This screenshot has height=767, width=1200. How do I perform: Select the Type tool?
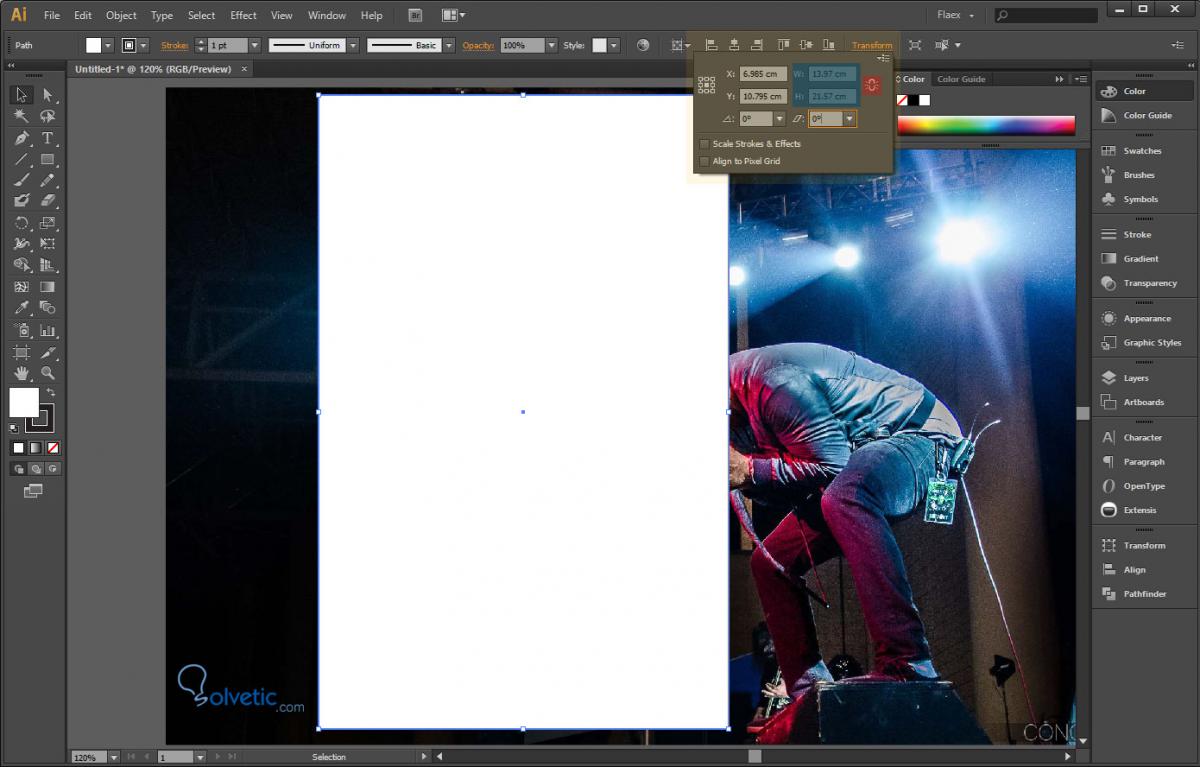coord(47,138)
